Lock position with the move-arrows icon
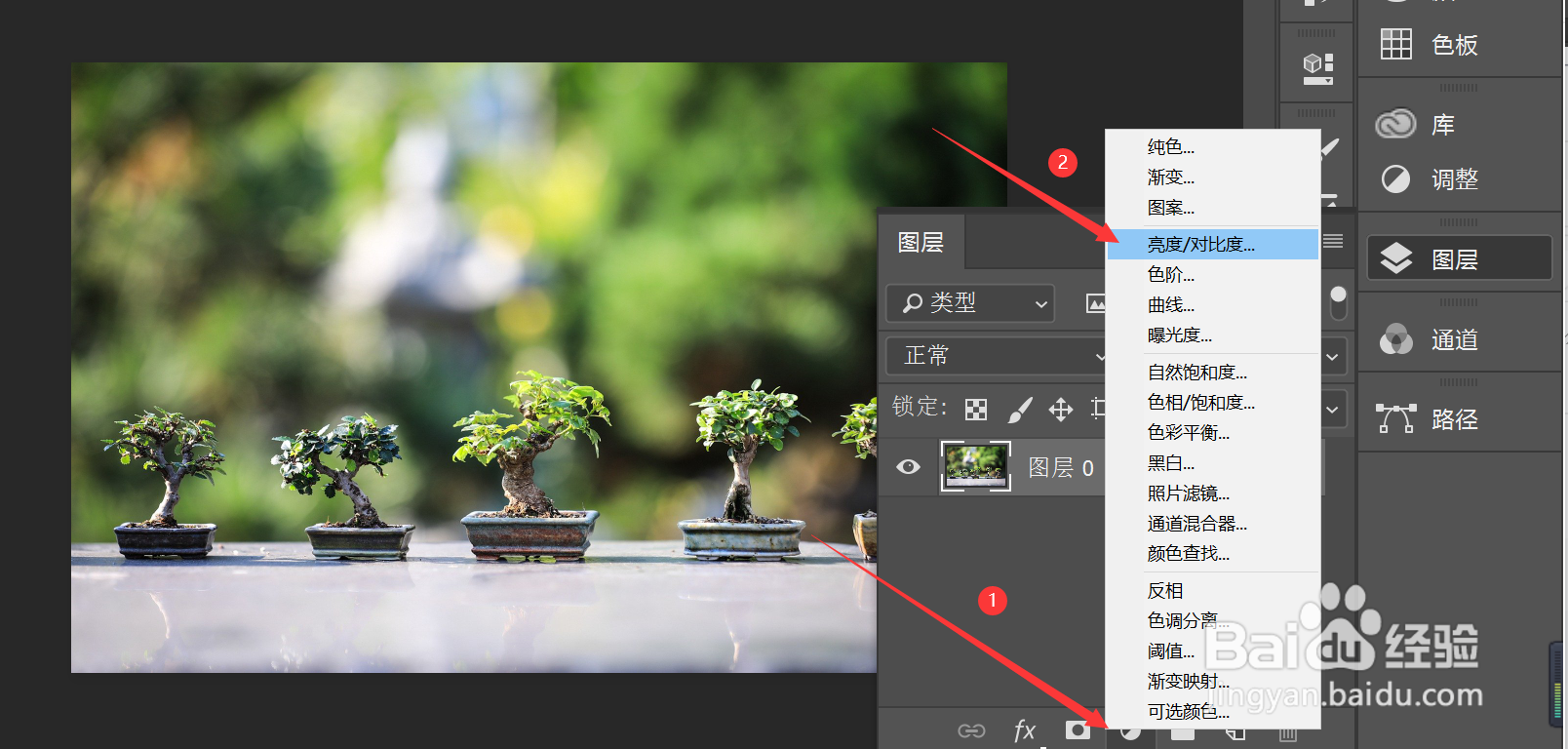The height and width of the screenshot is (749, 1568). click(1061, 409)
